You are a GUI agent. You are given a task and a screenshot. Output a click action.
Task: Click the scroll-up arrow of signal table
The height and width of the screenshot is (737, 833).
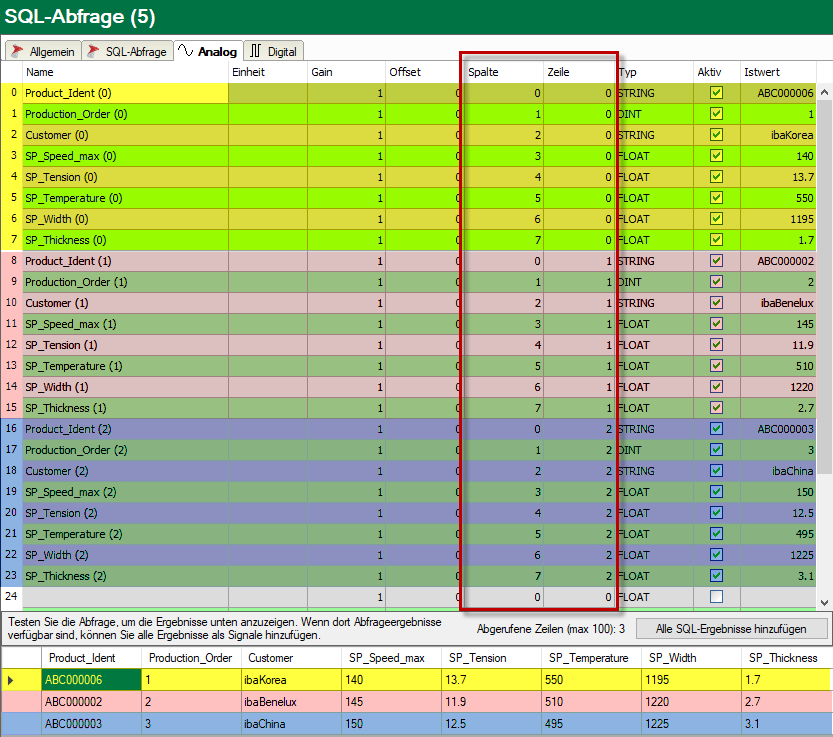point(824,92)
